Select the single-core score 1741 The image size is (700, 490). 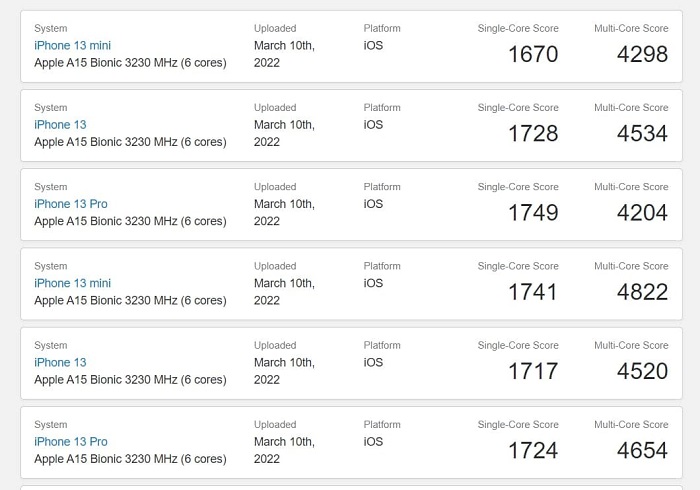[533, 292]
